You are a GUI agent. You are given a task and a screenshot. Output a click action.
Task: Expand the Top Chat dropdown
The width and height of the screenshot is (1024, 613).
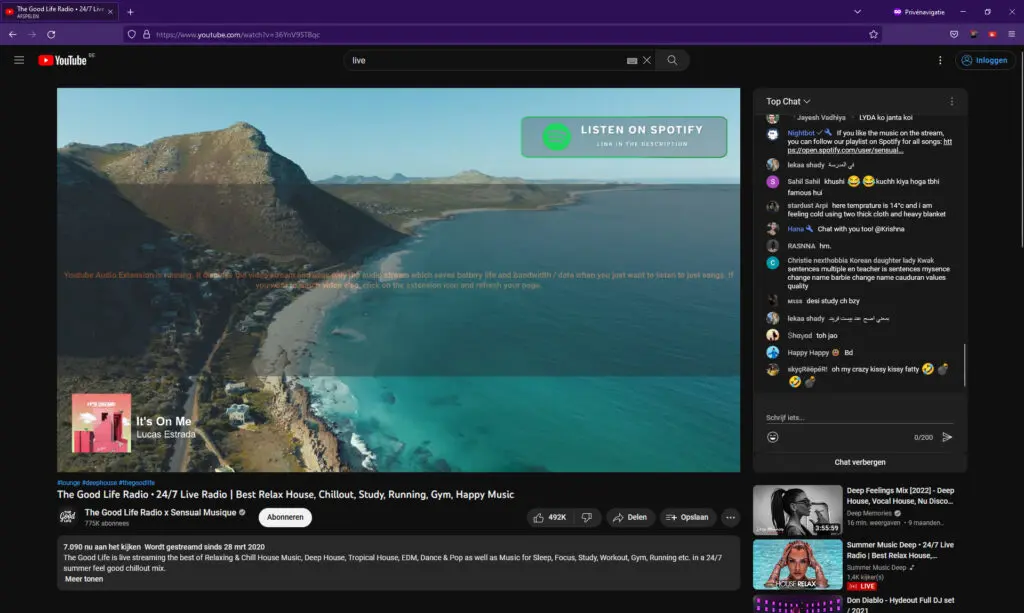coord(788,101)
